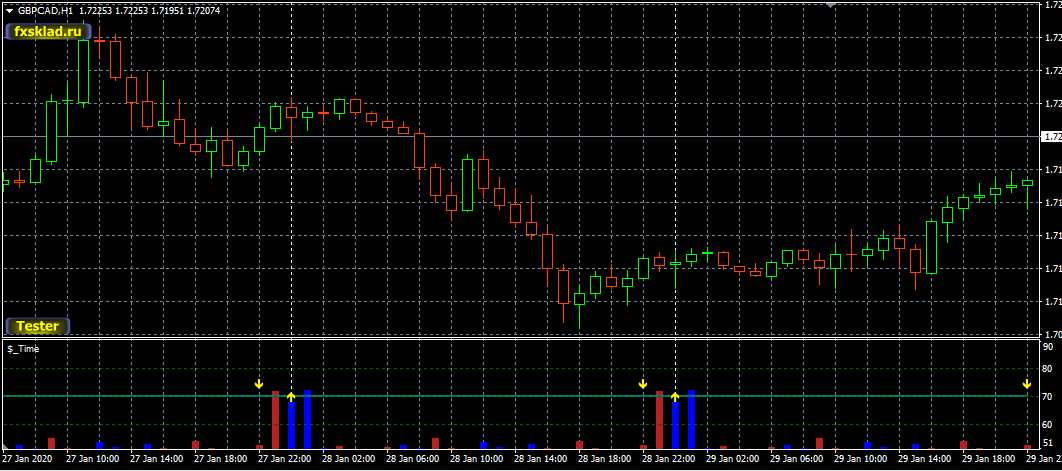1062x471 pixels.
Task: Click the Tester button on chart
Action: pyautogui.click(x=38, y=326)
